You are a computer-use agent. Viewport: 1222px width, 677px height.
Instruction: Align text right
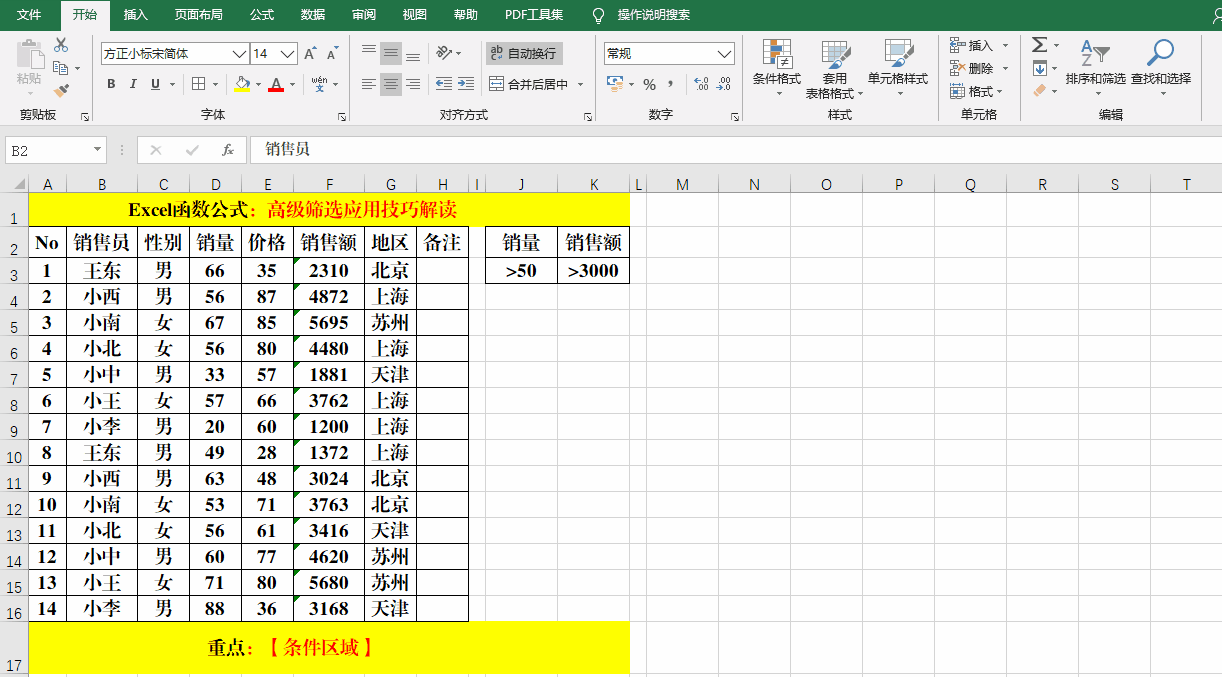click(413, 84)
